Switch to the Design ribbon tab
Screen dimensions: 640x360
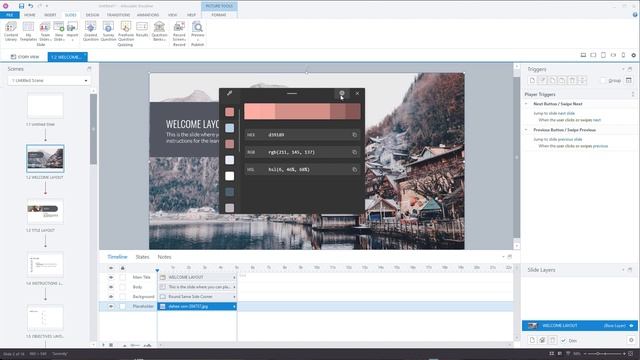coord(92,15)
